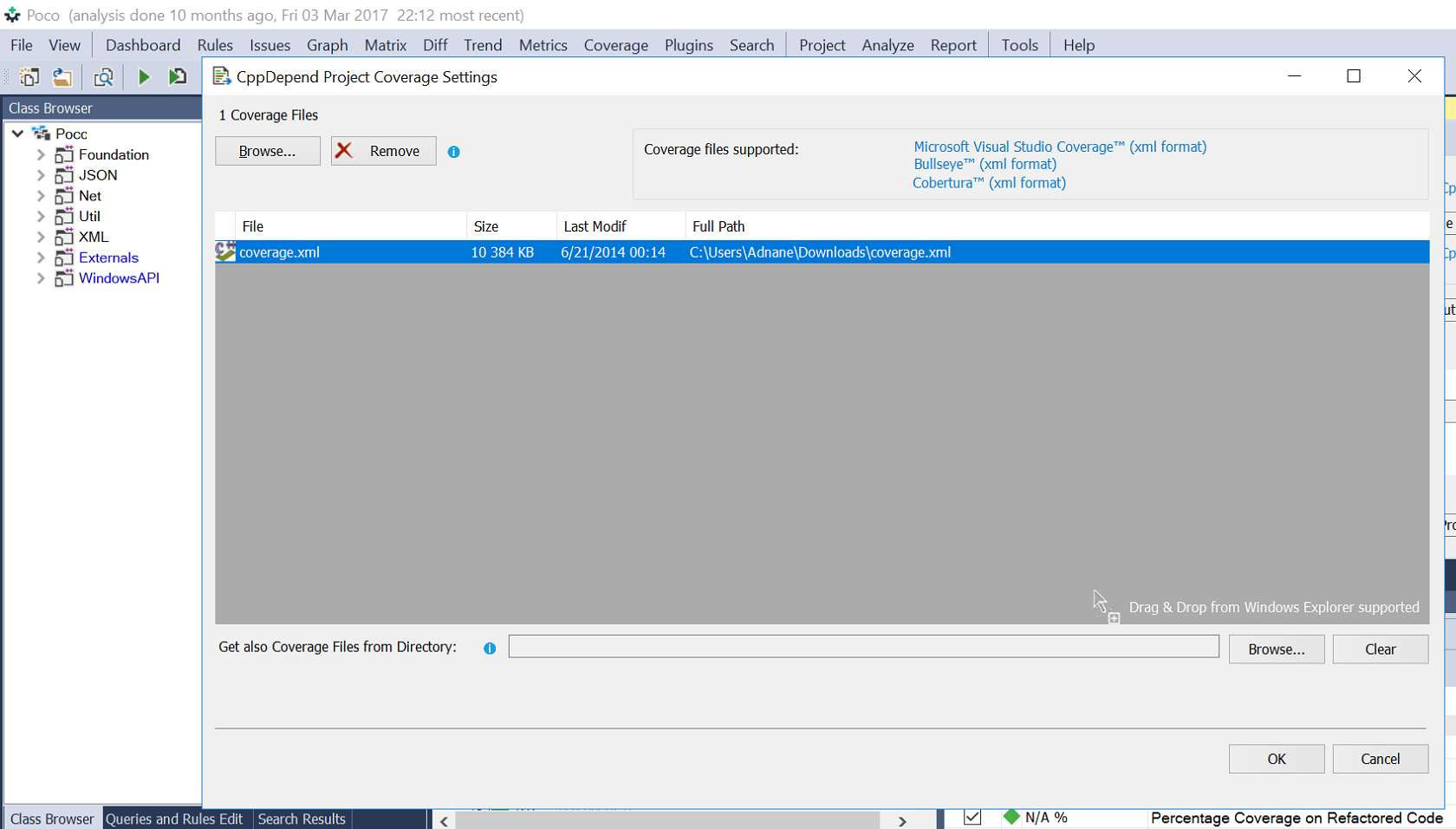
Task: Open the View menu
Action: pyautogui.click(x=65, y=45)
